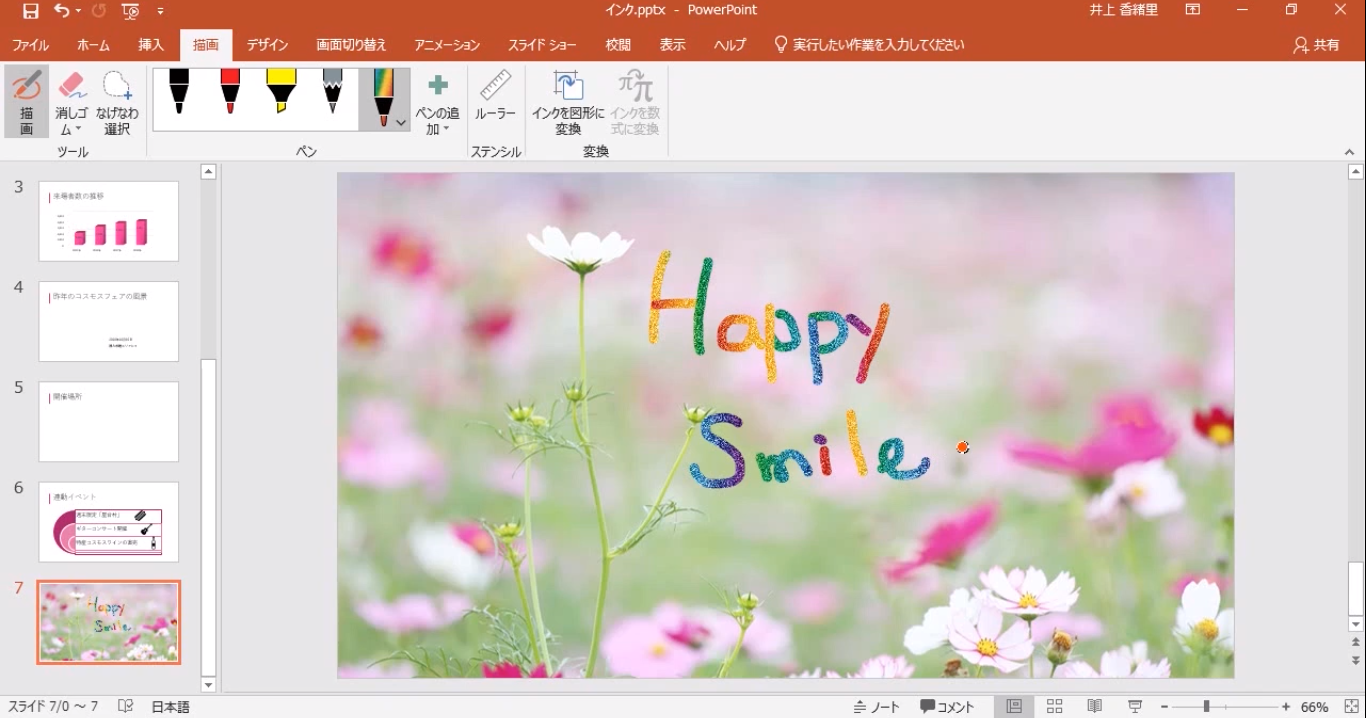Select the red pen in the pen gallery
Viewport: 1366px width, 718px height.
[x=230, y=91]
